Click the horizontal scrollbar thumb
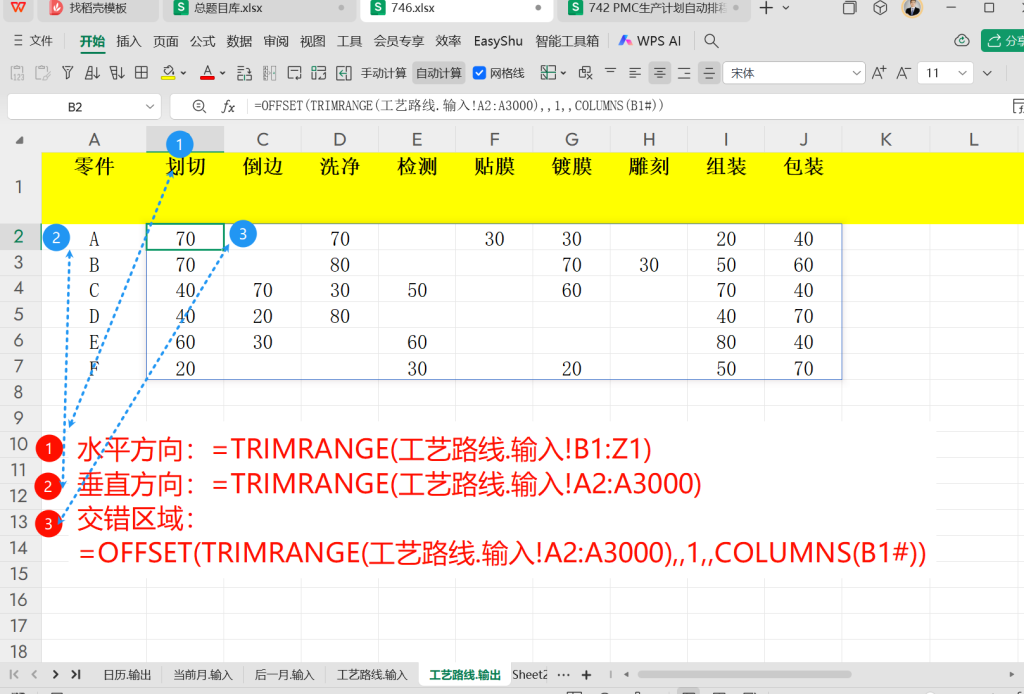 click(x=744, y=674)
